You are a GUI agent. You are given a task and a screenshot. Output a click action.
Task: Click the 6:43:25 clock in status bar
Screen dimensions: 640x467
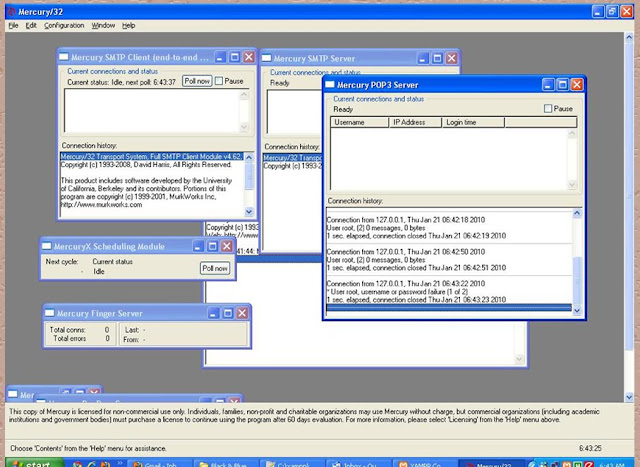590,448
